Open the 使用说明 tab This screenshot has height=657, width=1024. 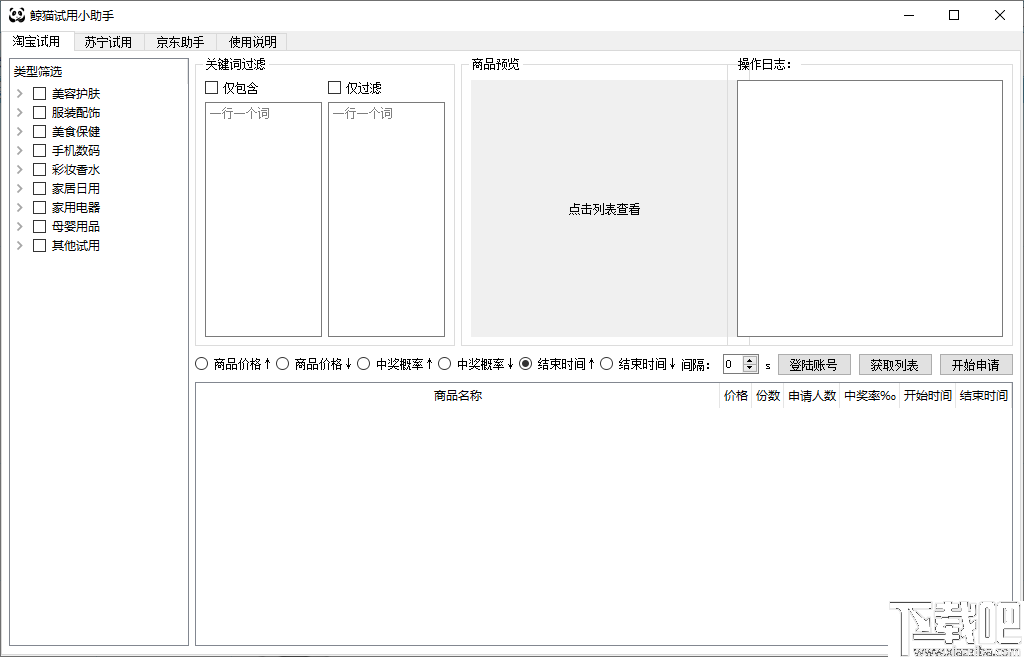click(x=250, y=42)
